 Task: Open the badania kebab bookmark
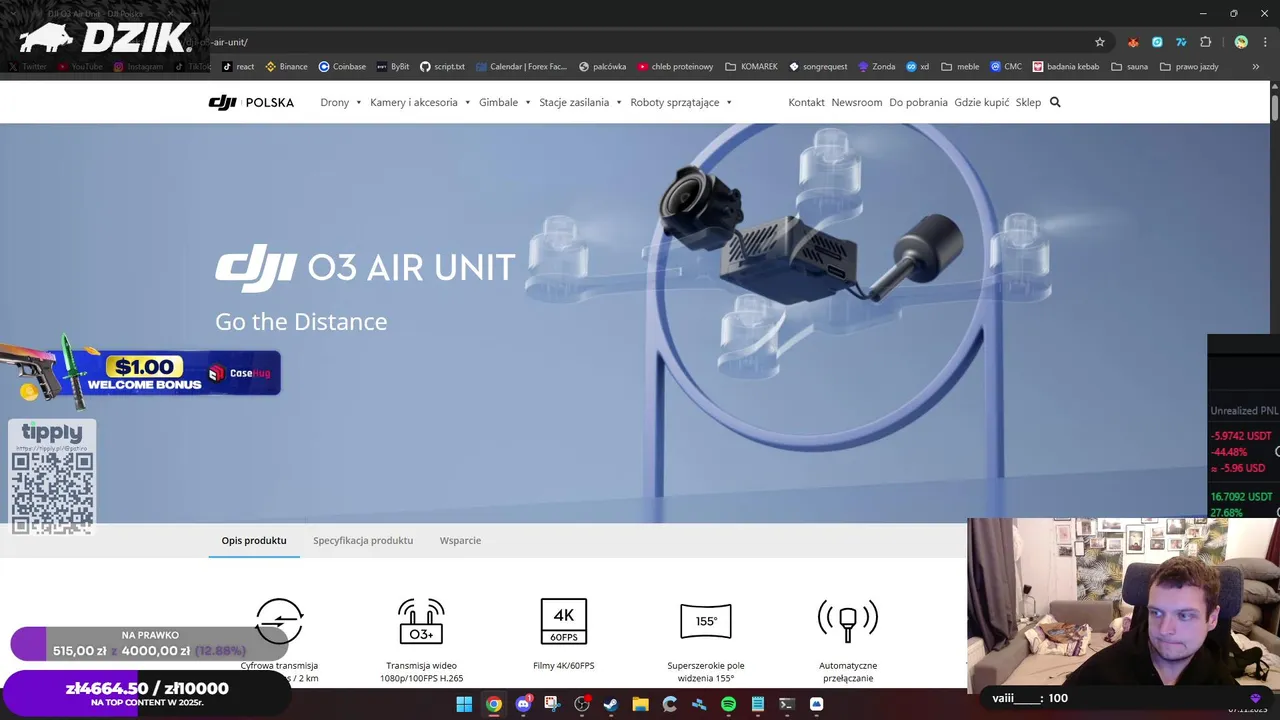tap(1066, 67)
